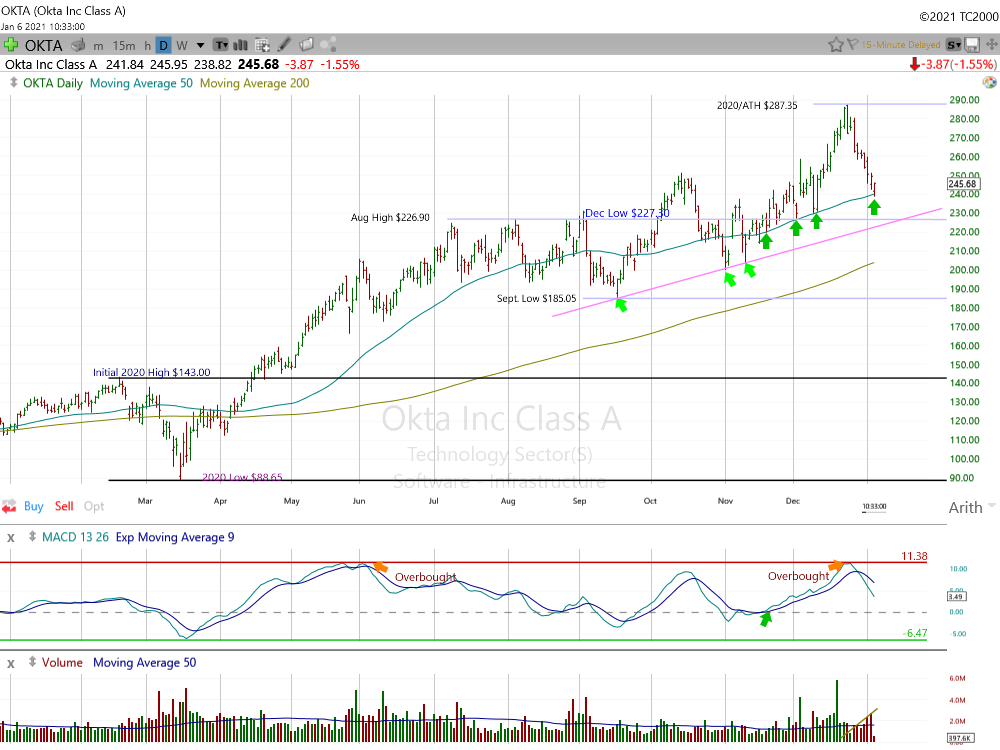Click the green plus add-symbol icon
The width and height of the screenshot is (1000, 750).
click(11, 45)
